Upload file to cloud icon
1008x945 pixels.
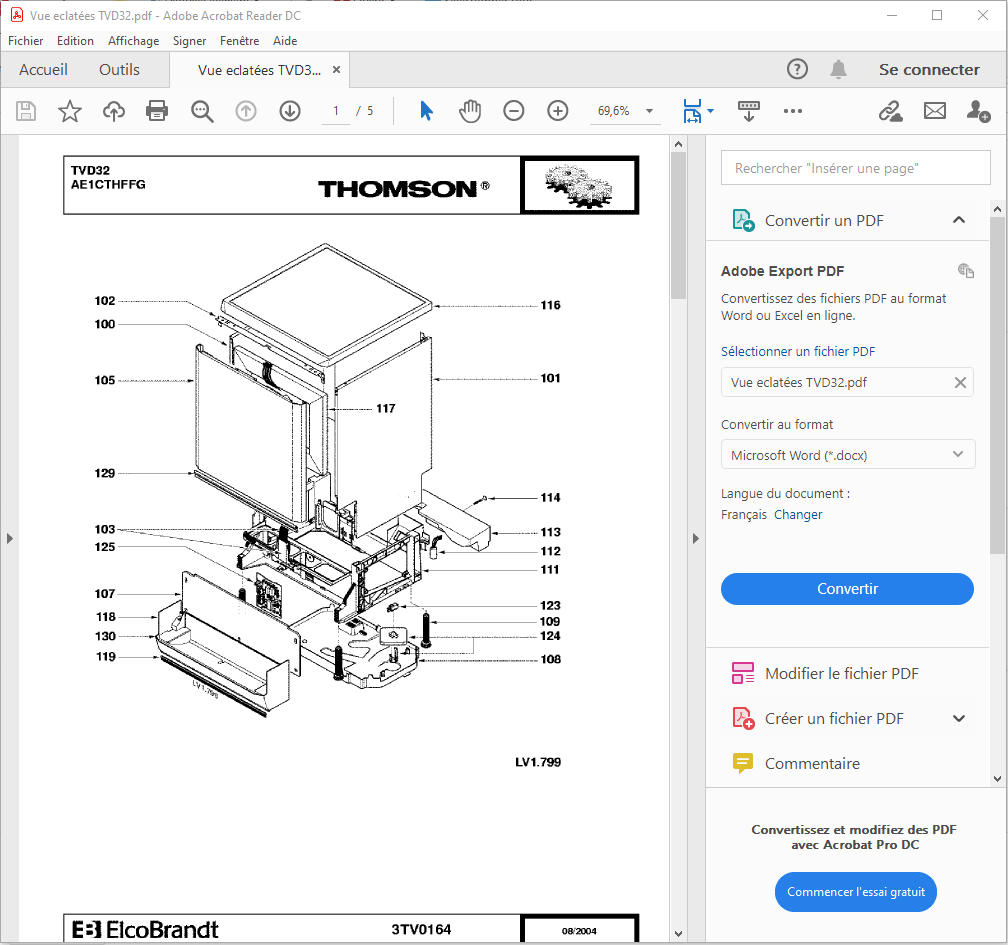[x=114, y=111]
